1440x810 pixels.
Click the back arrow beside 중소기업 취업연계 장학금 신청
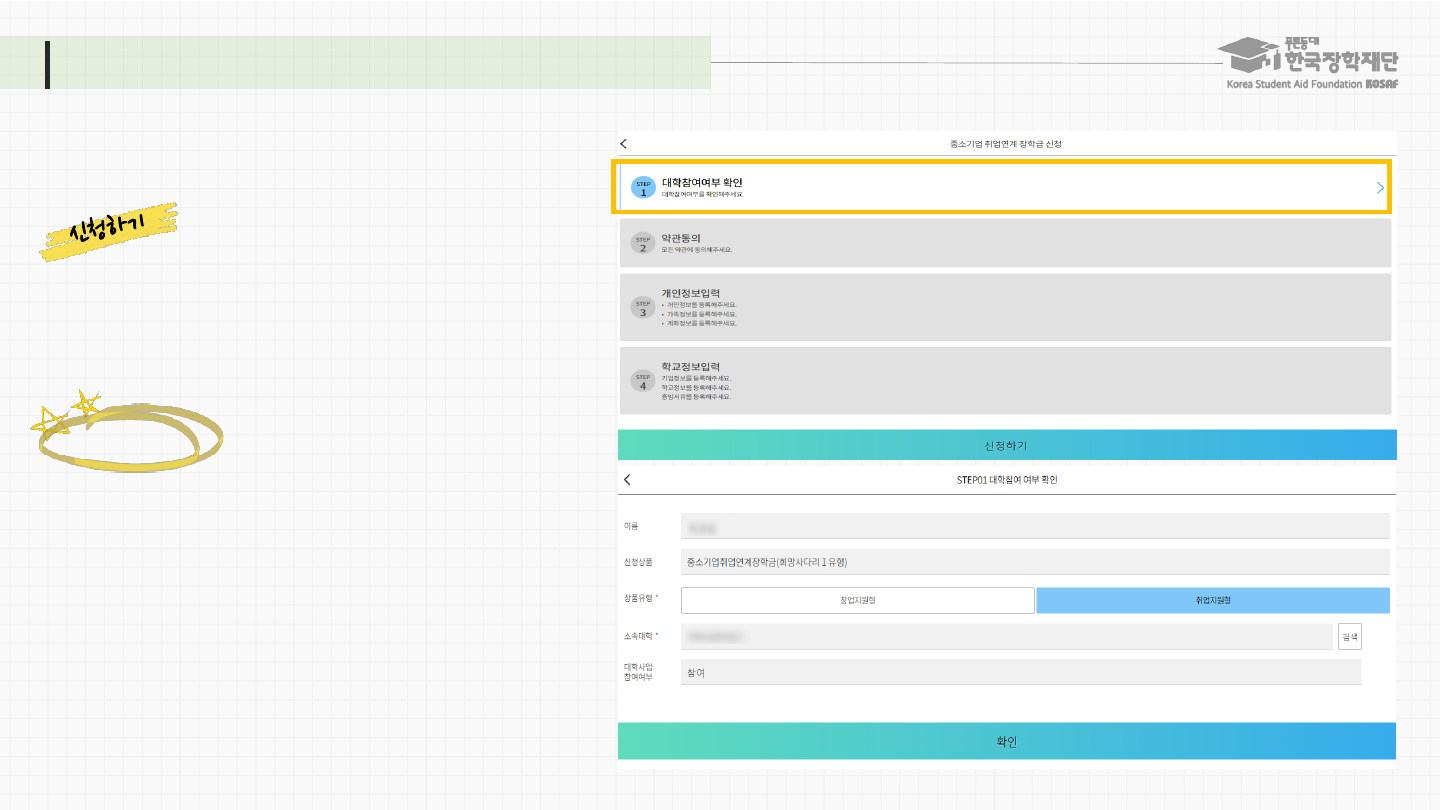624,144
